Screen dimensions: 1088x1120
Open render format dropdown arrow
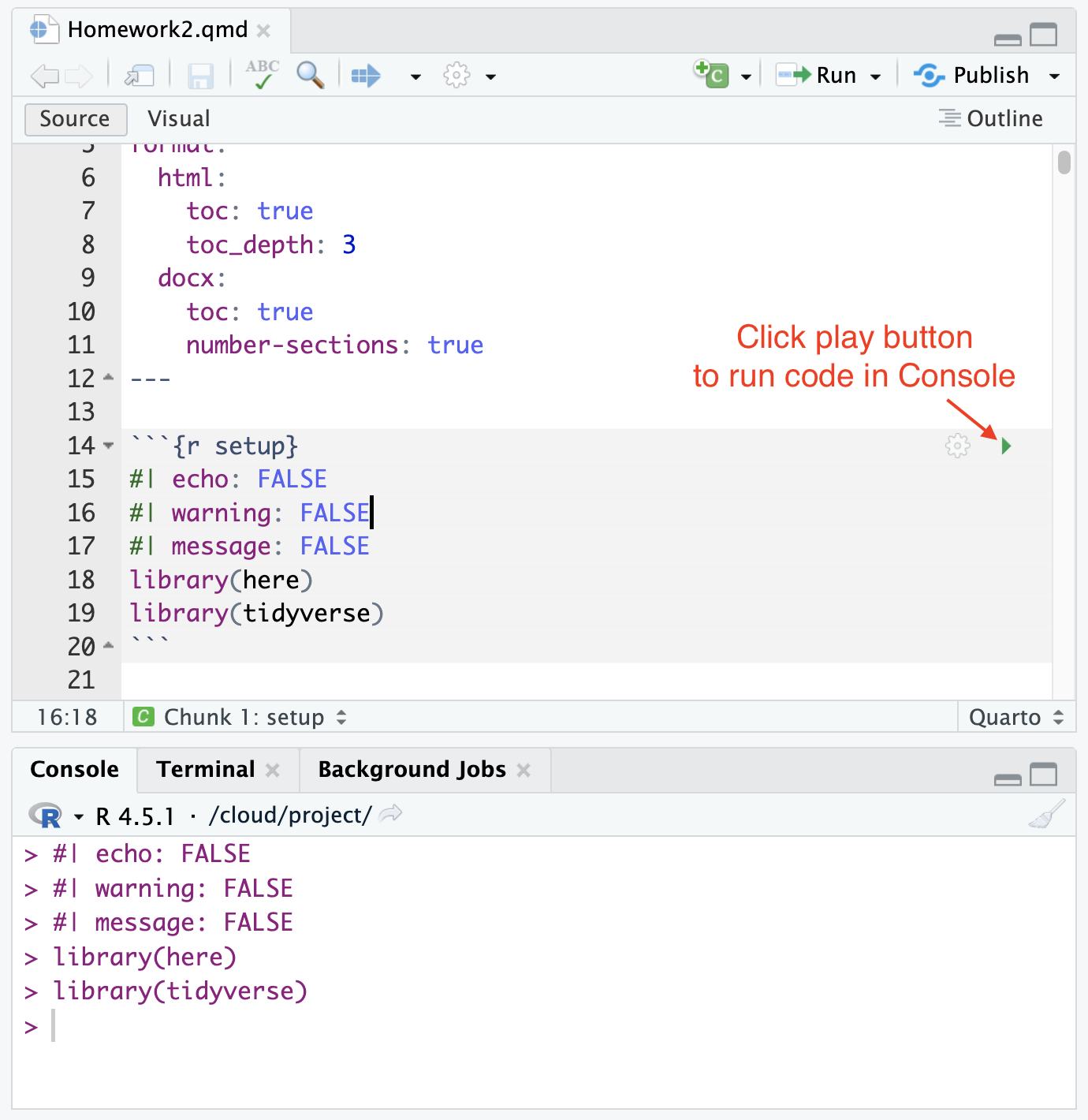pos(415,77)
